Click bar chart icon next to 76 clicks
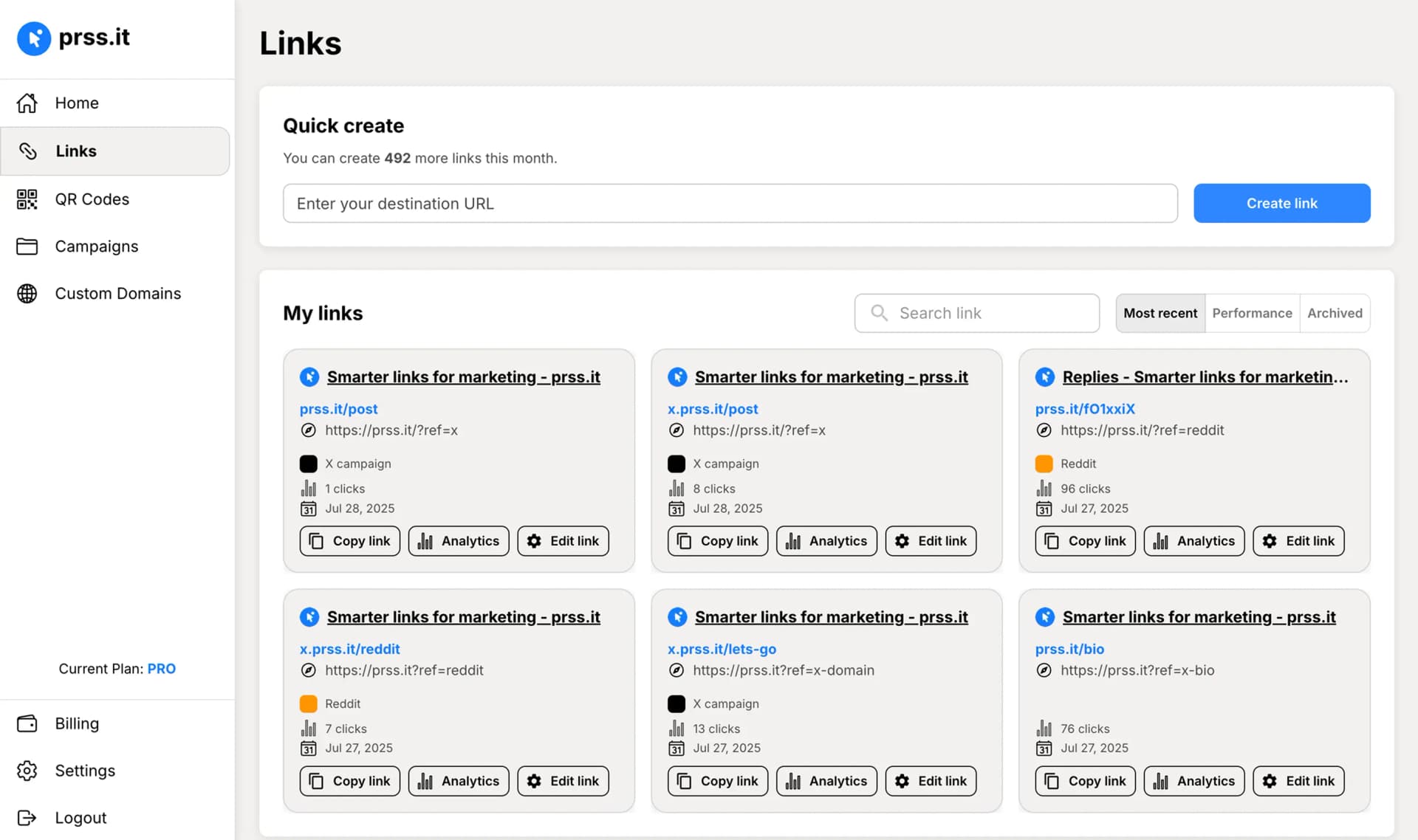The image size is (1418, 840). 1044,729
